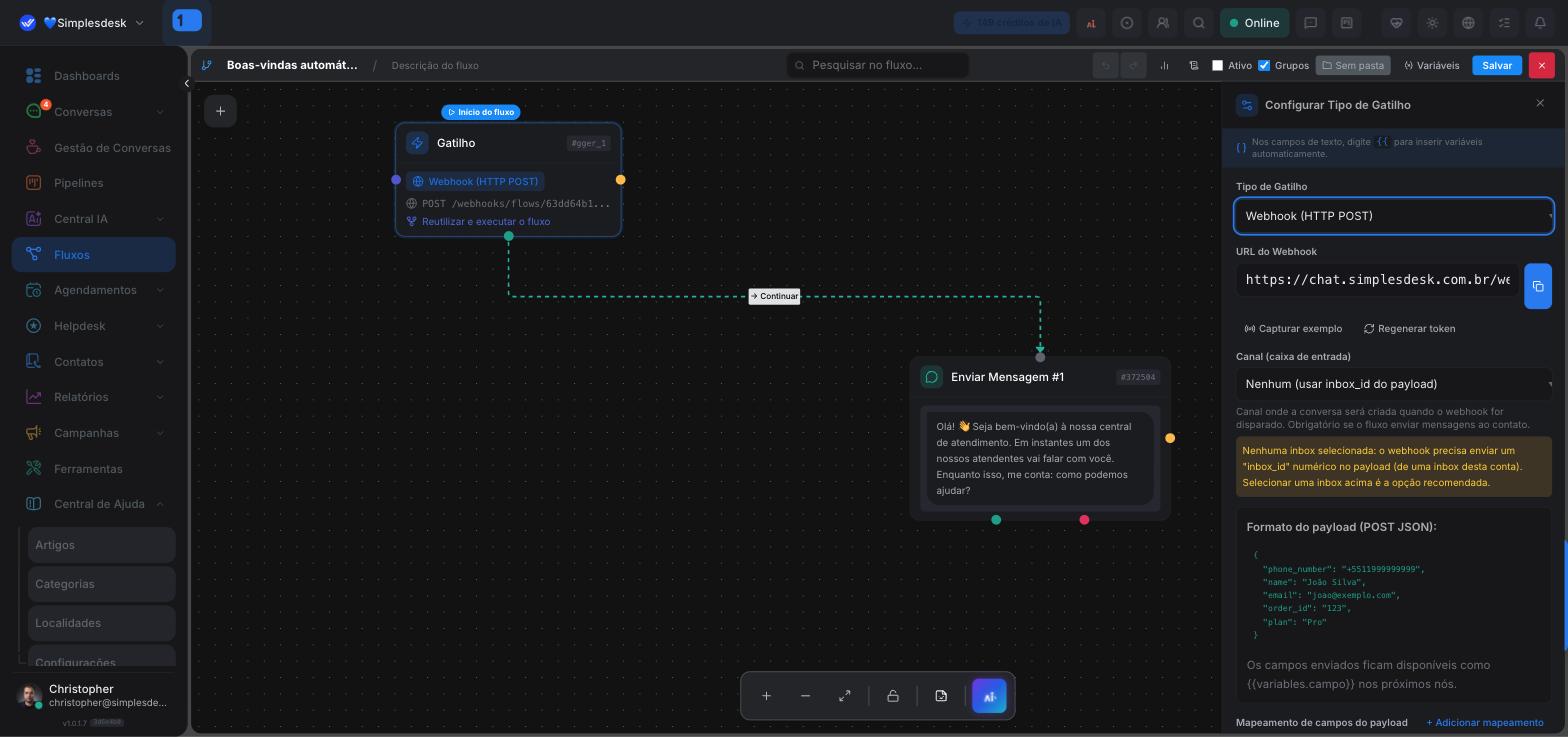Go to Pipelines in sidebar
Image resolution: width=1568 pixels, height=737 pixels.
[x=94, y=183]
